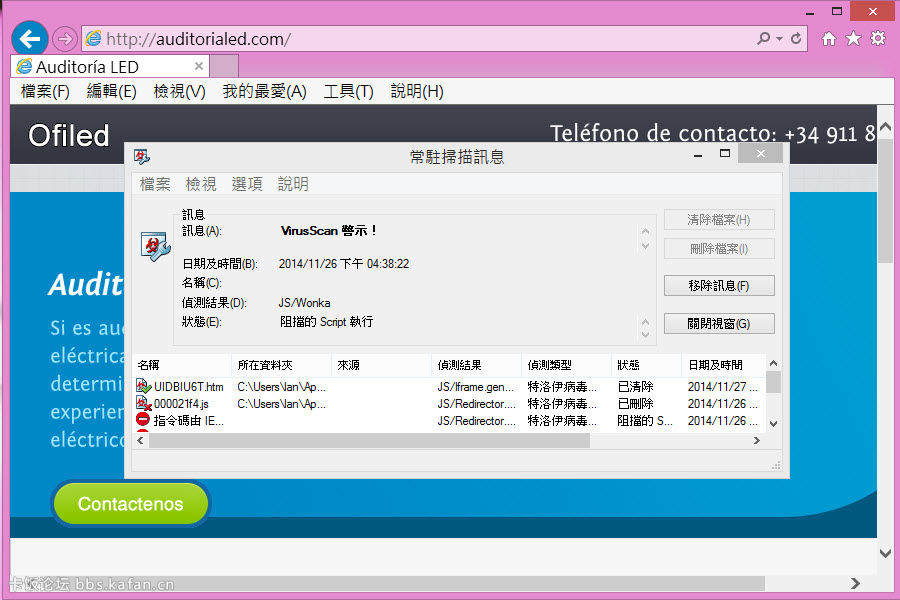900x600 pixels.
Task: Click web page vertical scroll up arrow
Action: (x=886, y=126)
